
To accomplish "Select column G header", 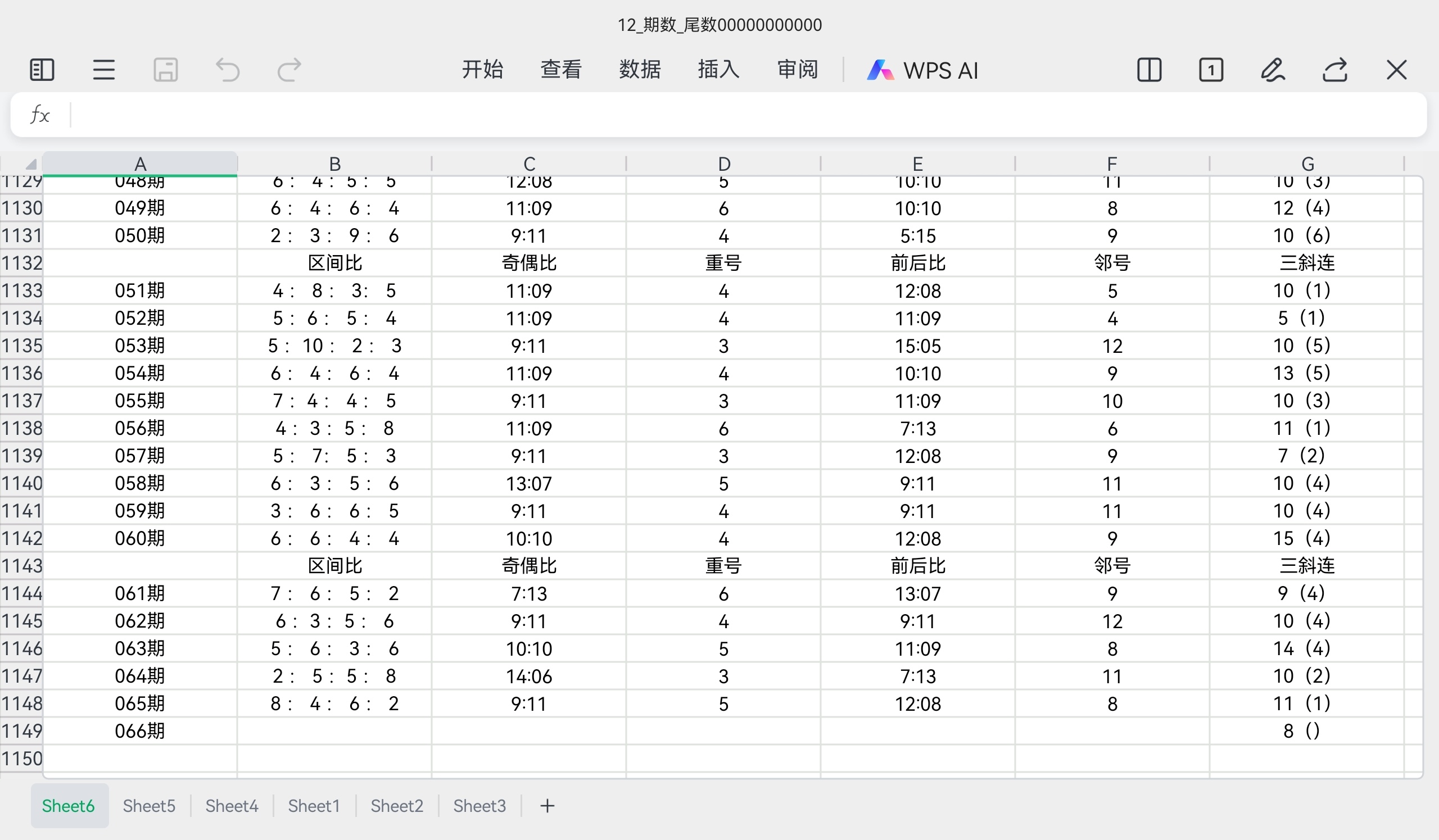I will click(x=1307, y=164).
